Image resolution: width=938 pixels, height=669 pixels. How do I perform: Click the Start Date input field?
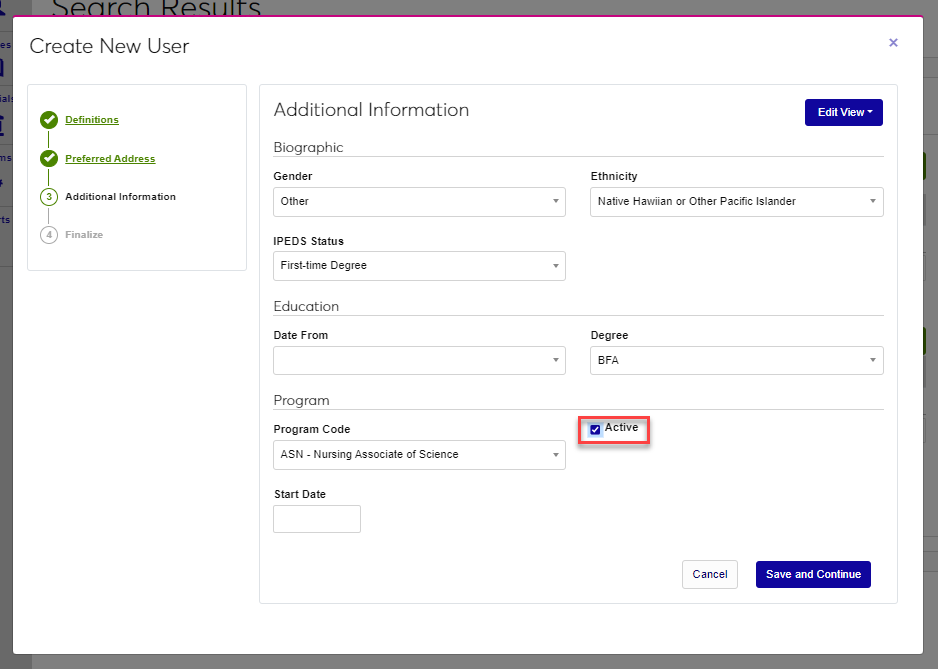pyautogui.click(x=317, y=519)
